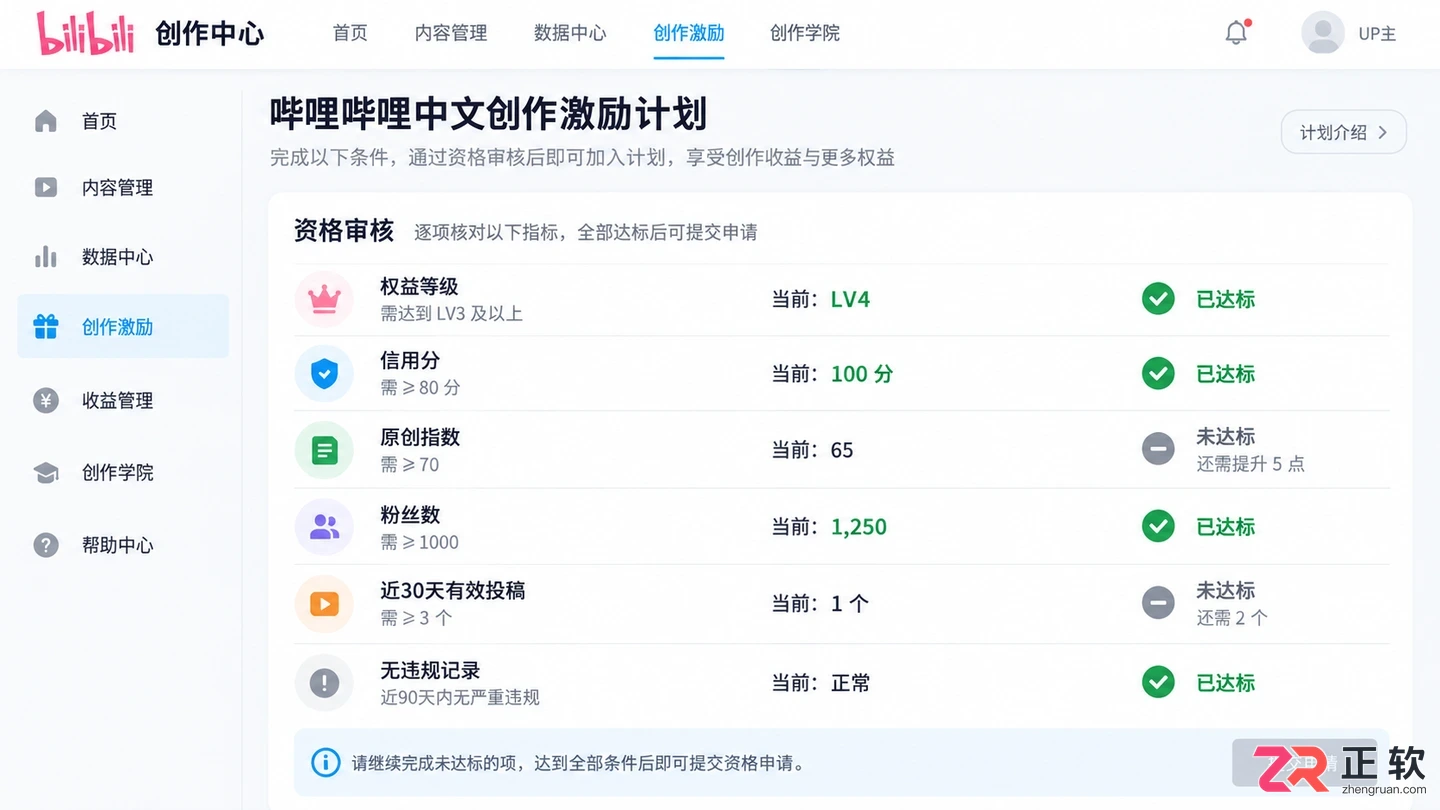
Task: Click the green check for 无违规记录
Action: (1158, 683)
